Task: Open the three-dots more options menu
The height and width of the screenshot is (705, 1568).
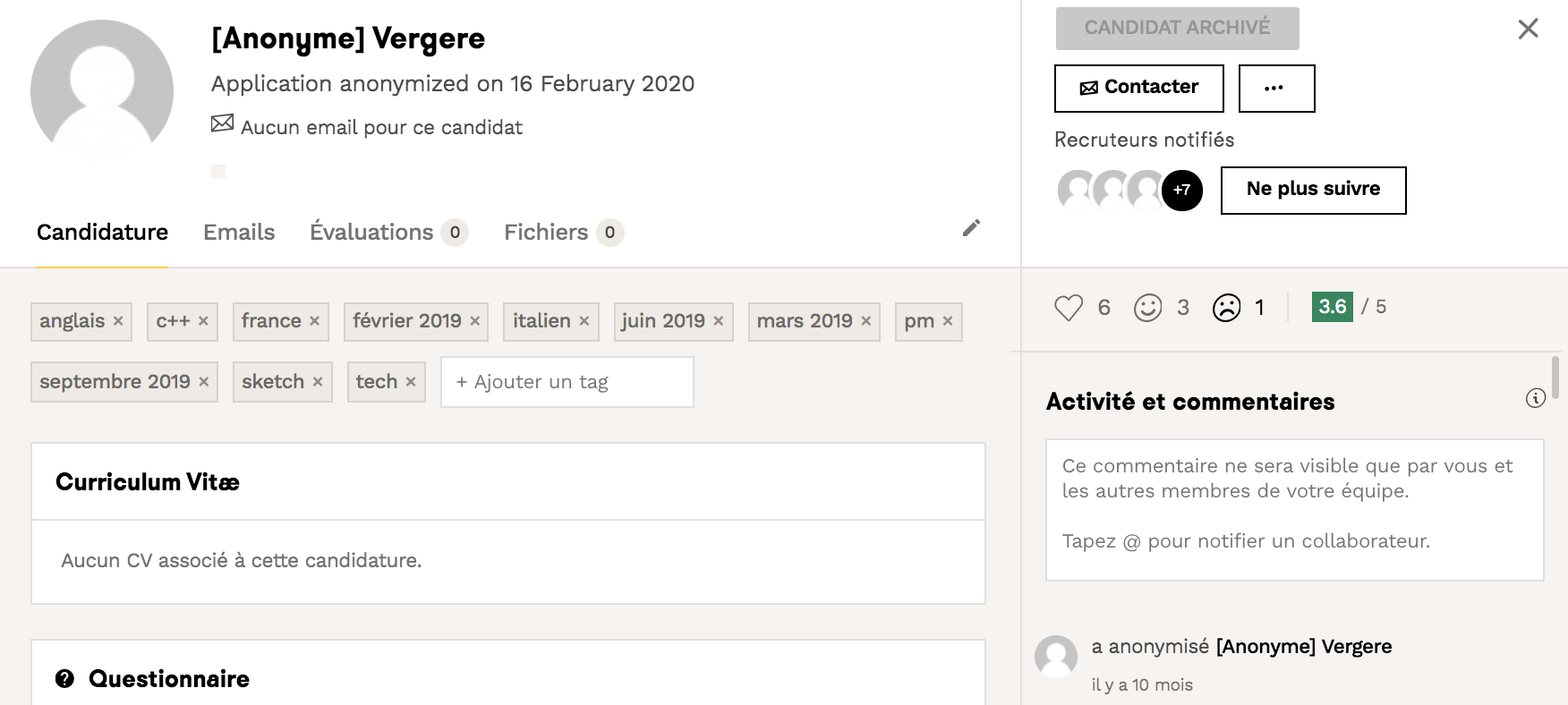Action: coord(1275,88)
